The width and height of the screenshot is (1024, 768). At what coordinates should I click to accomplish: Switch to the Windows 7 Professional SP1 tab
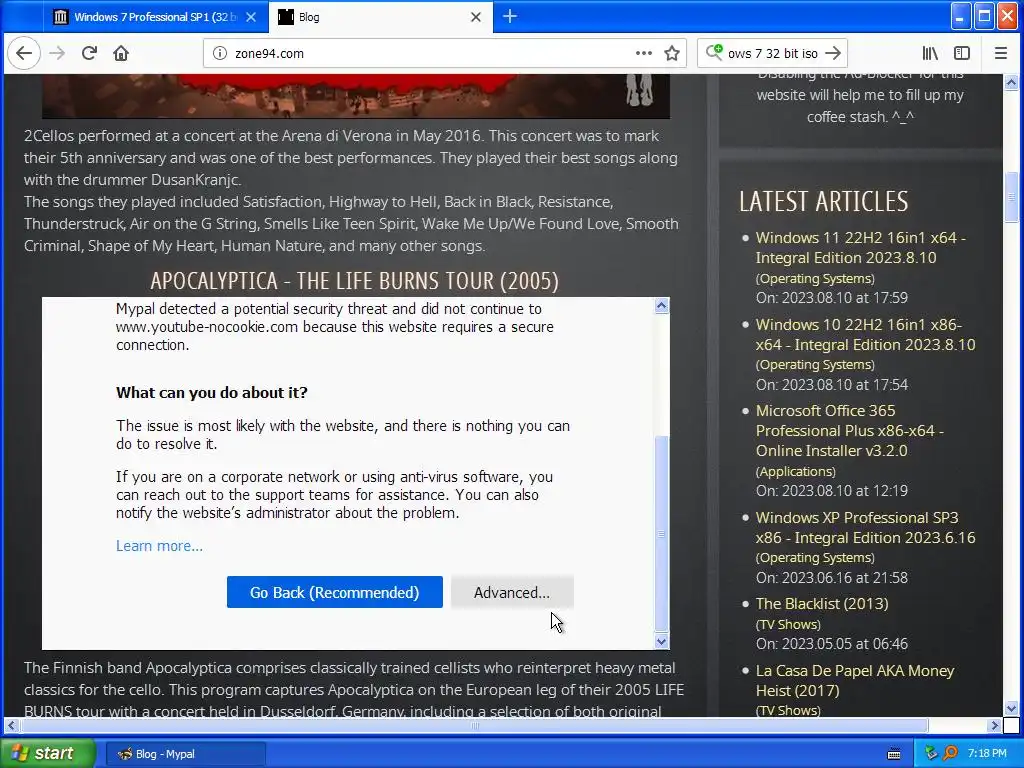pos(155,17)
